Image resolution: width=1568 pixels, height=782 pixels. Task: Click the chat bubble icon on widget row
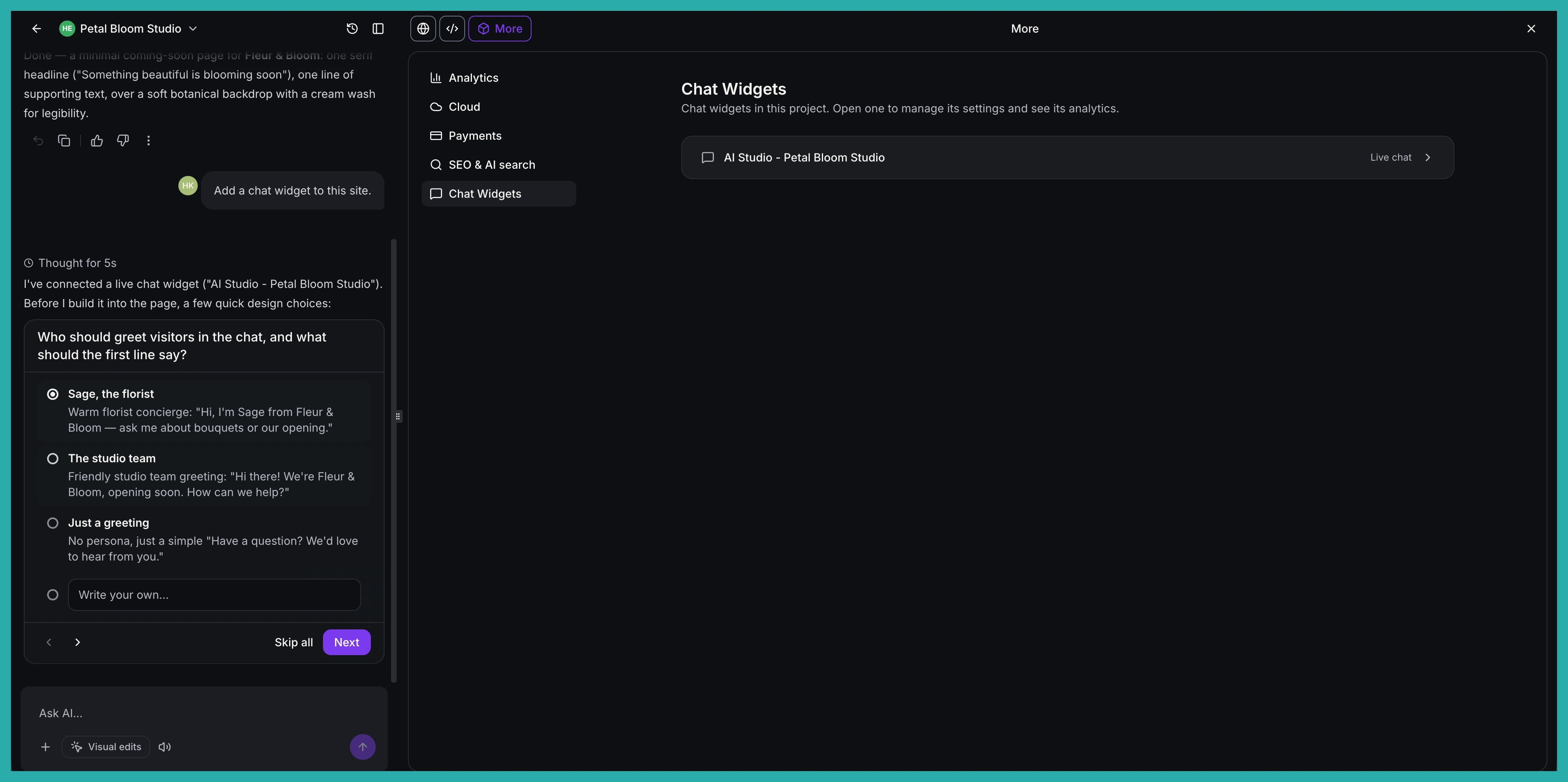707,157
